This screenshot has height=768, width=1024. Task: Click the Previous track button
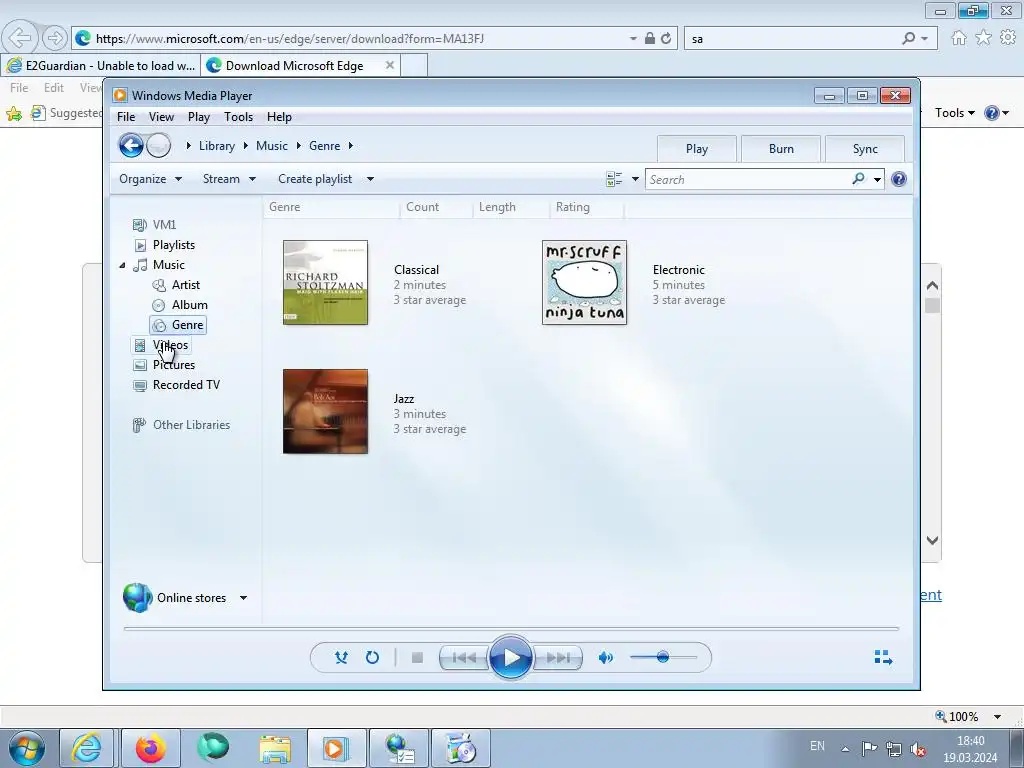tap(464, 658)
